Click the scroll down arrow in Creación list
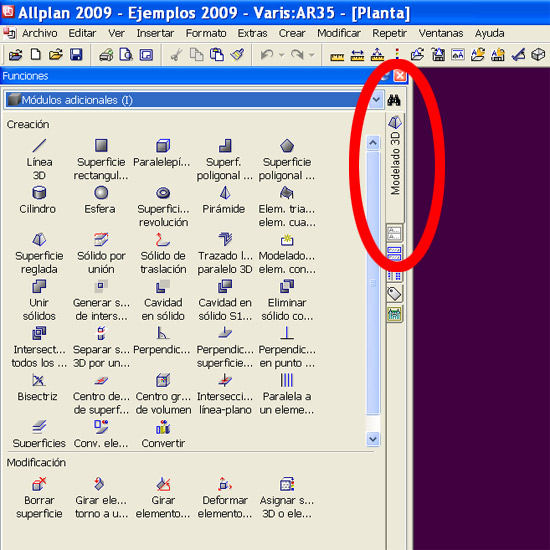The height and width of the screenshot is (550, 550). coord(373,439)
